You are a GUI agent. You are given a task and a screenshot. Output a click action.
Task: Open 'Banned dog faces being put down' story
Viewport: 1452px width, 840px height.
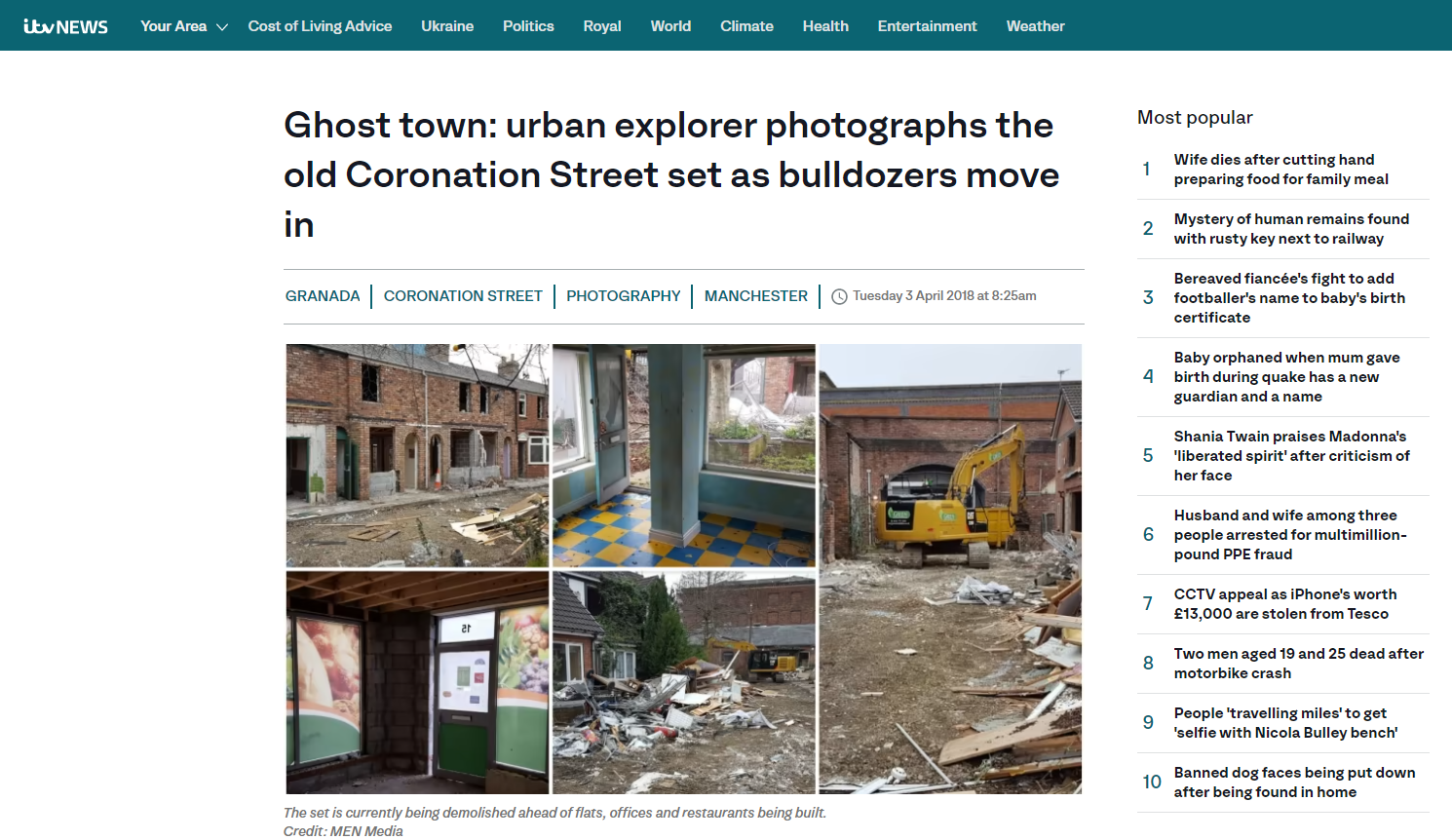pos(1294,783)
